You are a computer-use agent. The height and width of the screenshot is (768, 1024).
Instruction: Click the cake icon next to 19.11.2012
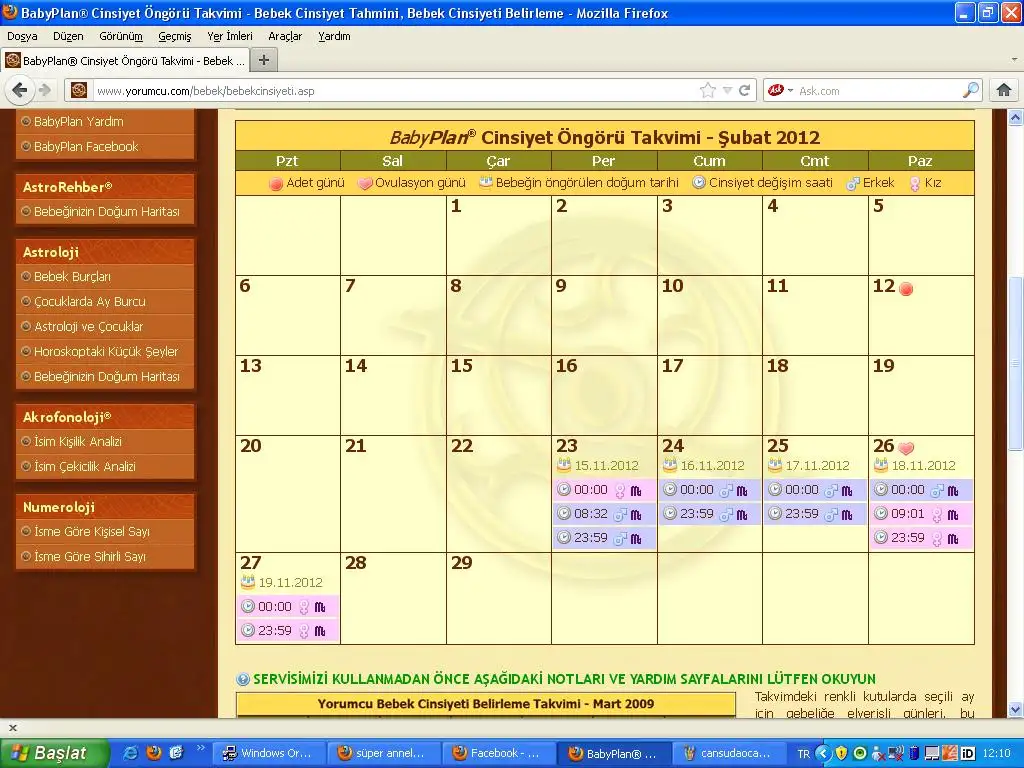click(248, 582)
